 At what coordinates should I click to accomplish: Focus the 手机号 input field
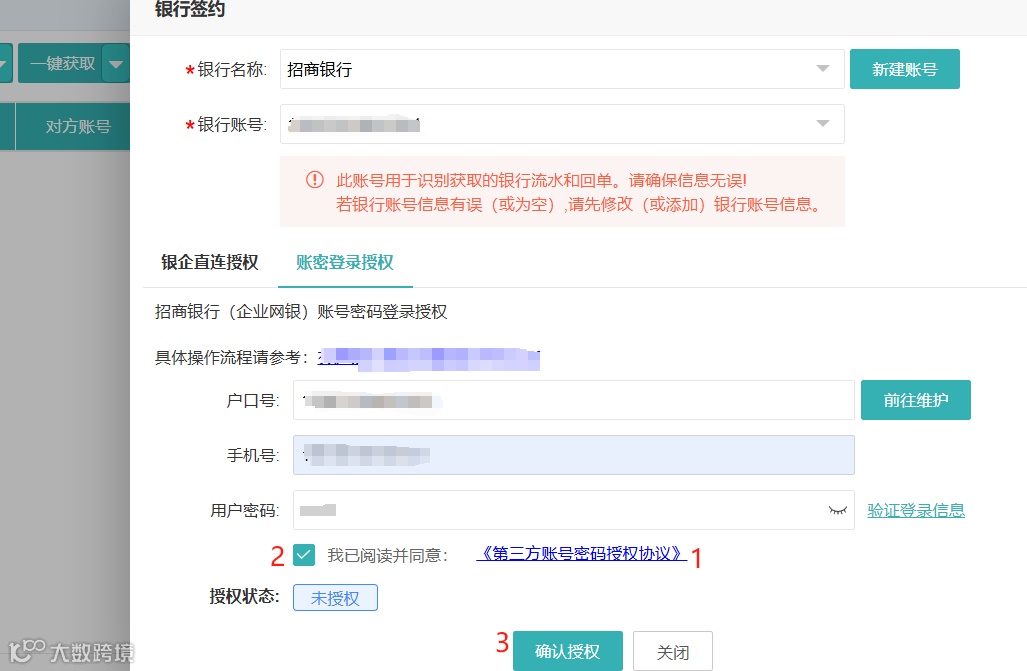(x=574, y=455)
